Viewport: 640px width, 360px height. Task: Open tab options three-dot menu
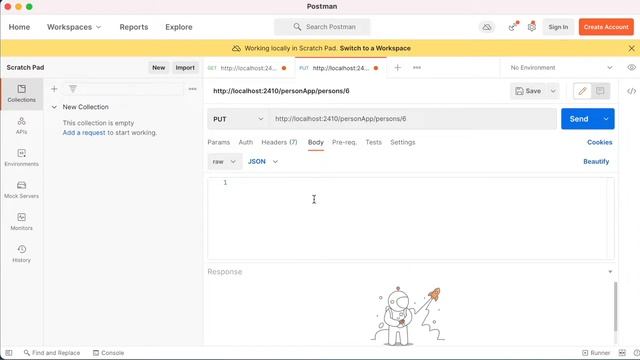point(417,68)
